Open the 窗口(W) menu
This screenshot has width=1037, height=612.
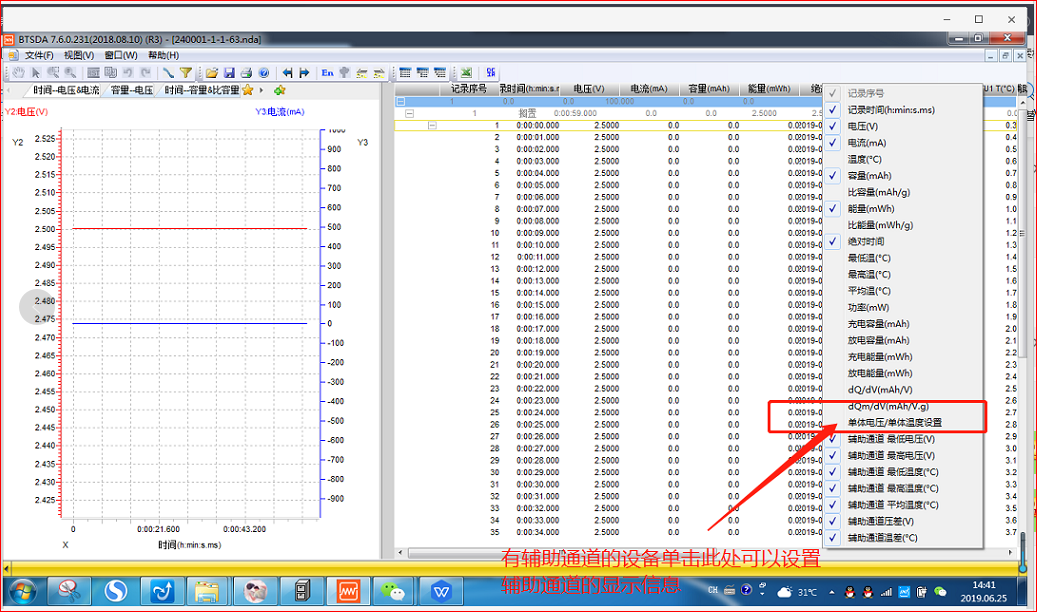(x=121, y=56)
